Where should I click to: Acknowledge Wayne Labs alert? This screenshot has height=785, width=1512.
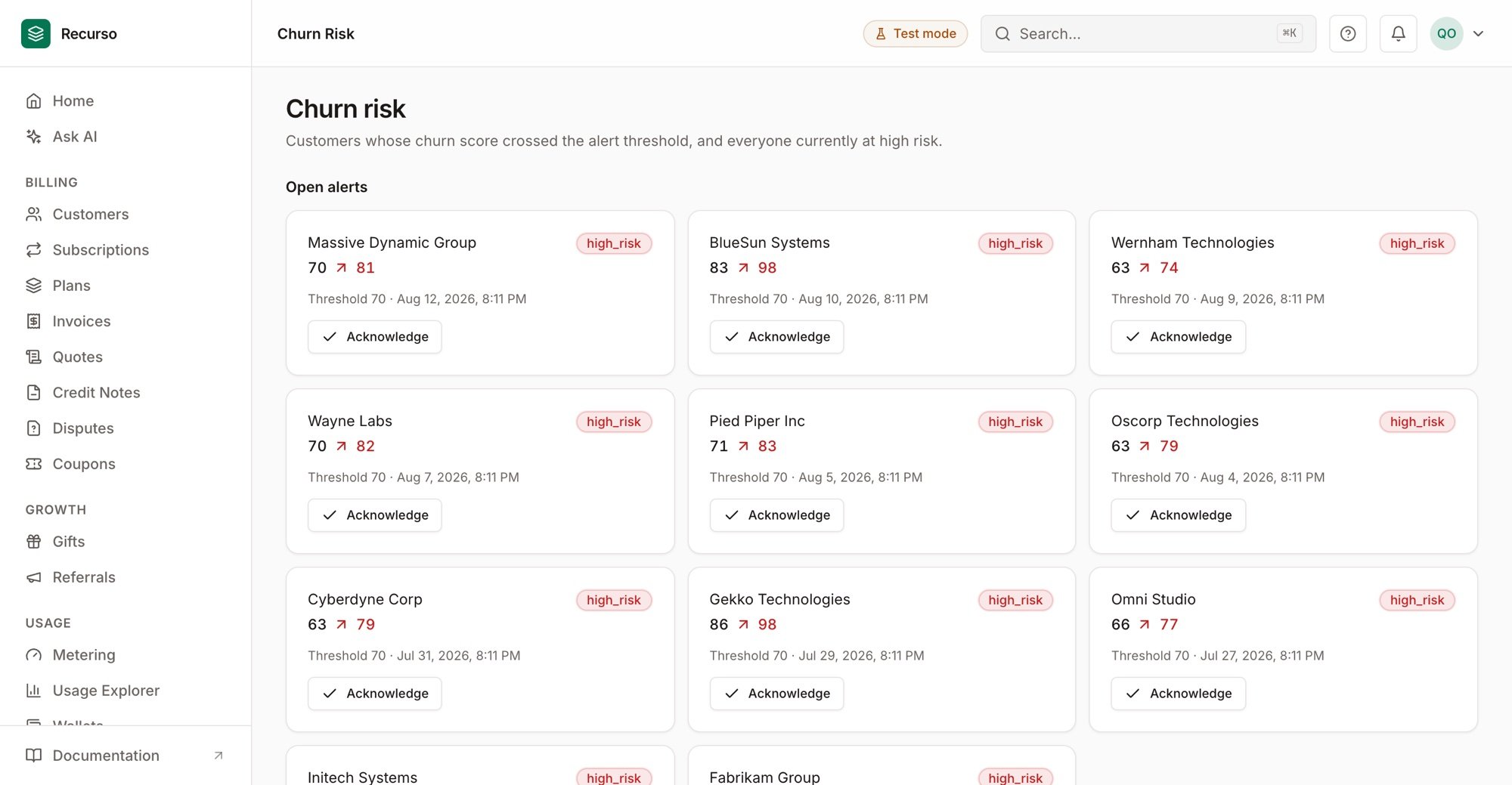[x=375, y=515]
